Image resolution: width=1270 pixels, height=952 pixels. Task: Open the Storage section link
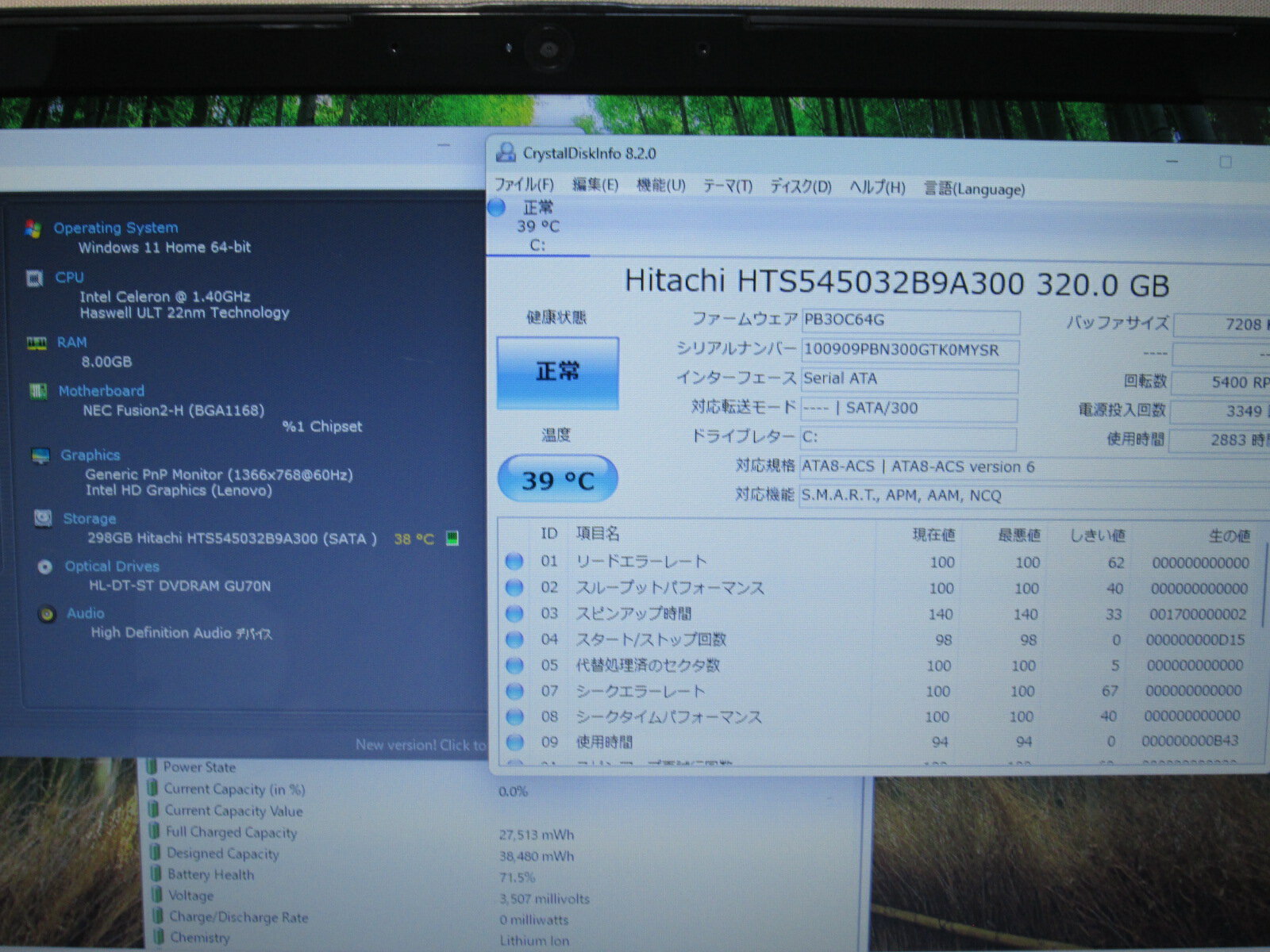point(90,518)
